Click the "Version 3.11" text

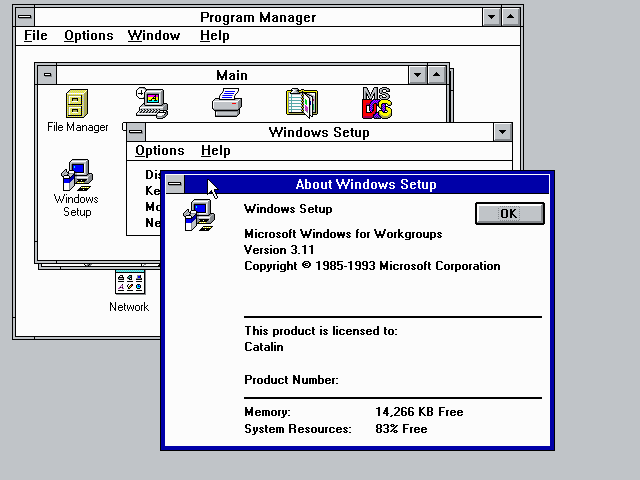[279, 250]
